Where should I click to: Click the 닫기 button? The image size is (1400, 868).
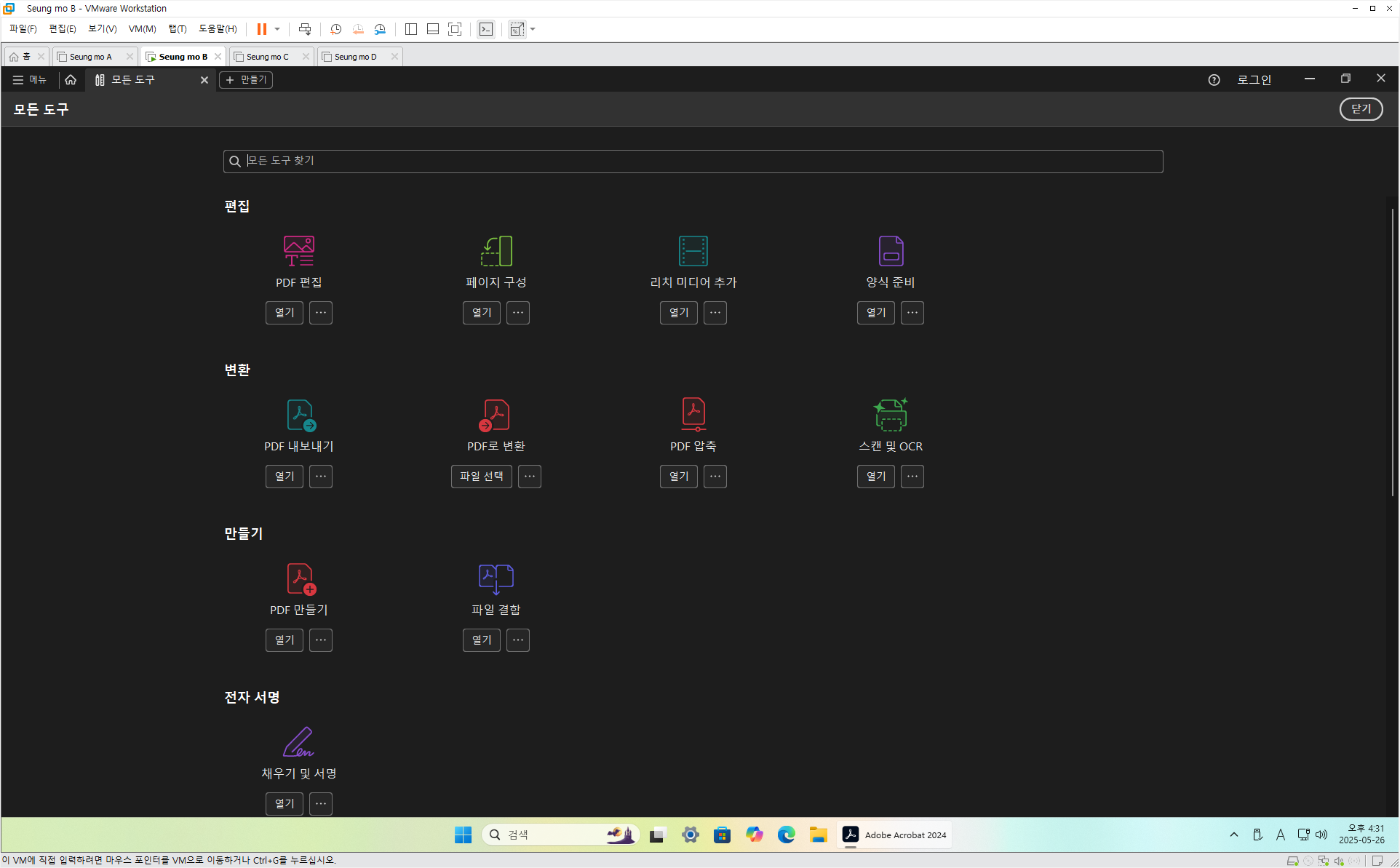click(1361, 109)
